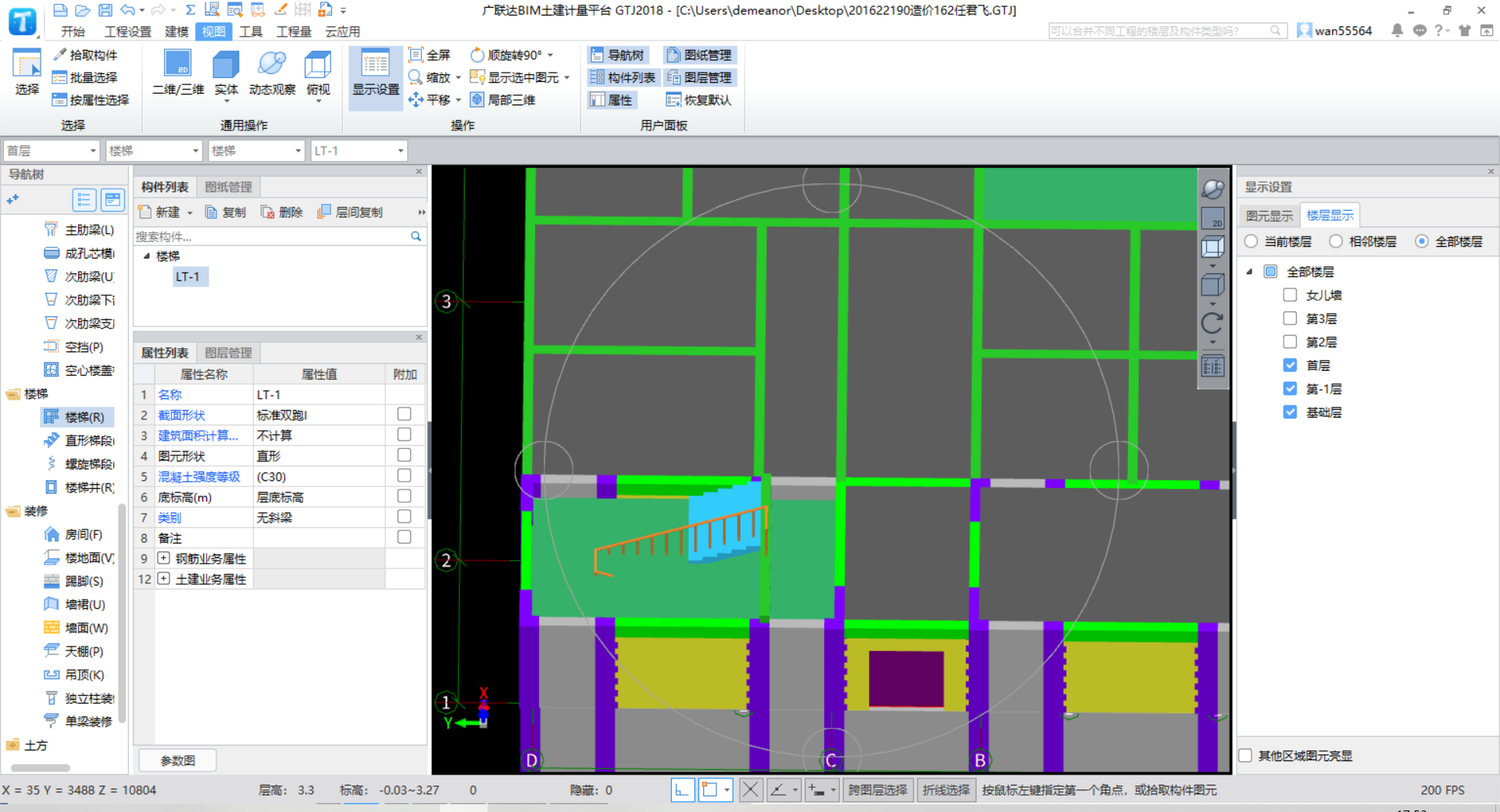The image size is (1500, 812).
Task: Click viewport rotate arrow icon
Action: (1212, 323)
